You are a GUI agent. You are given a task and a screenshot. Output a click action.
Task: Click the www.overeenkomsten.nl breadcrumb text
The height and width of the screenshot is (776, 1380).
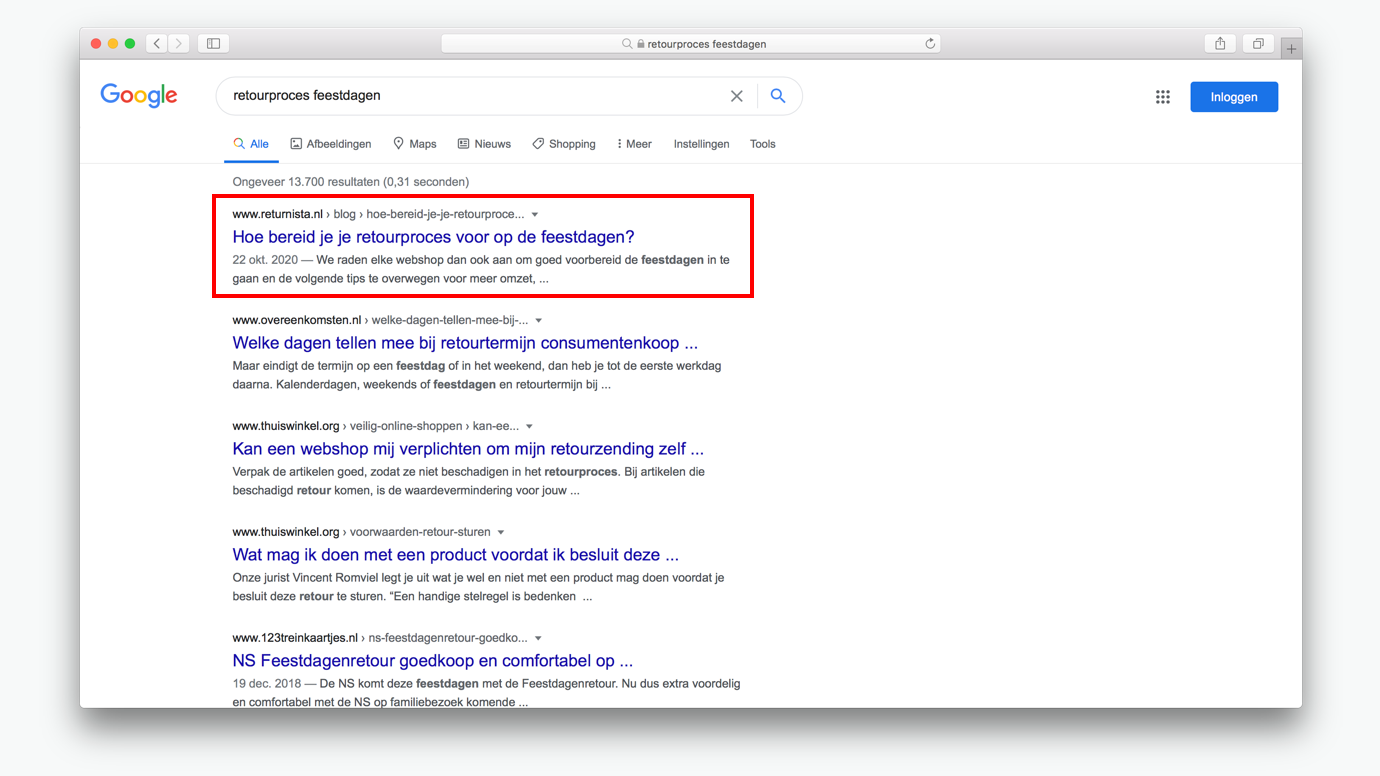(296, 320)
